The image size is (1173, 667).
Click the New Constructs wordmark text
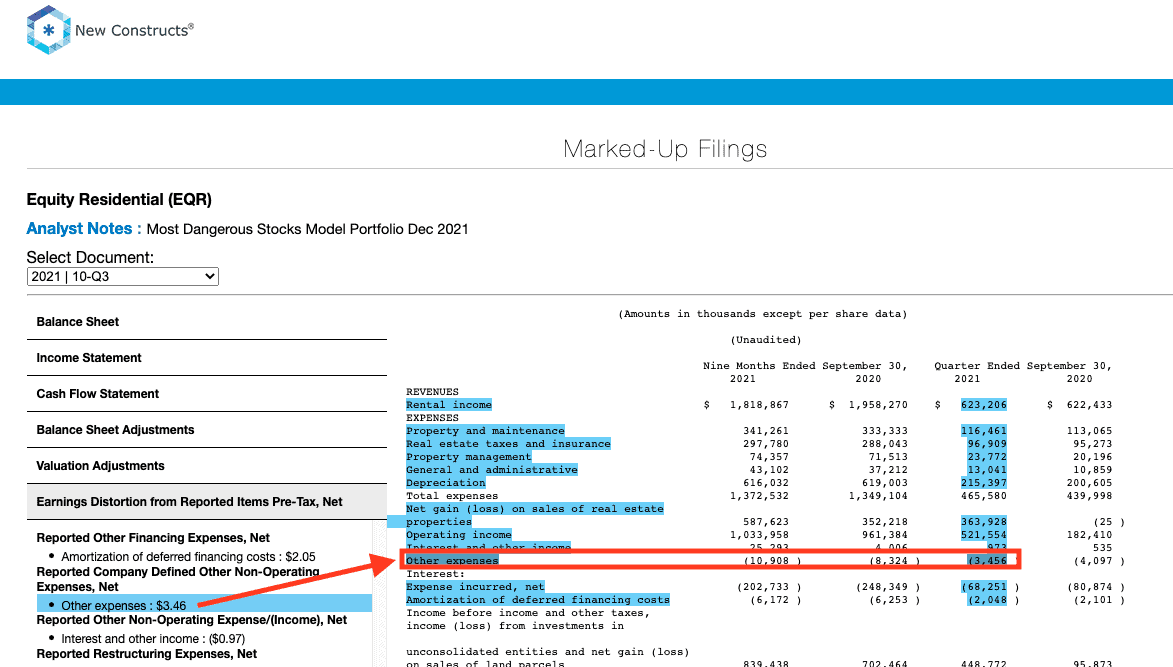(x=134, y=31)
